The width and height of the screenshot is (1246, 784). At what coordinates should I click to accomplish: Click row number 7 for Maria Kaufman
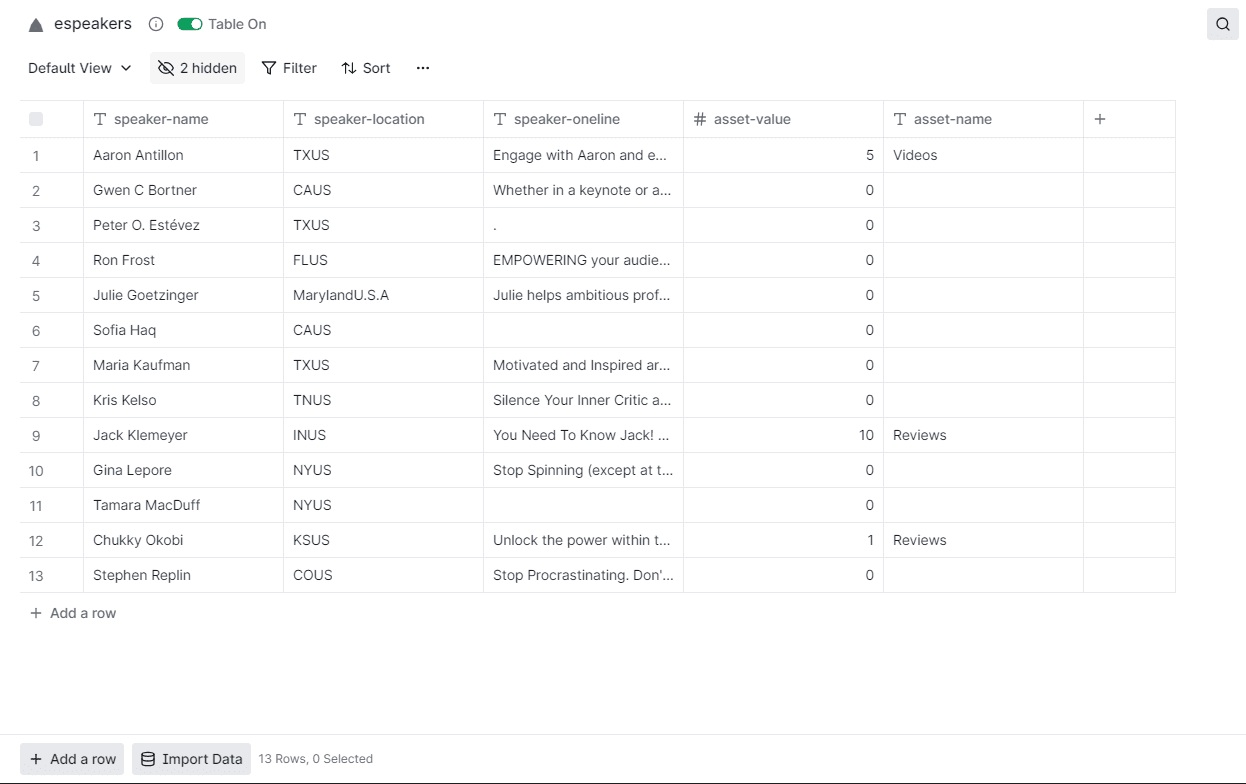click(x=36, y=366)
